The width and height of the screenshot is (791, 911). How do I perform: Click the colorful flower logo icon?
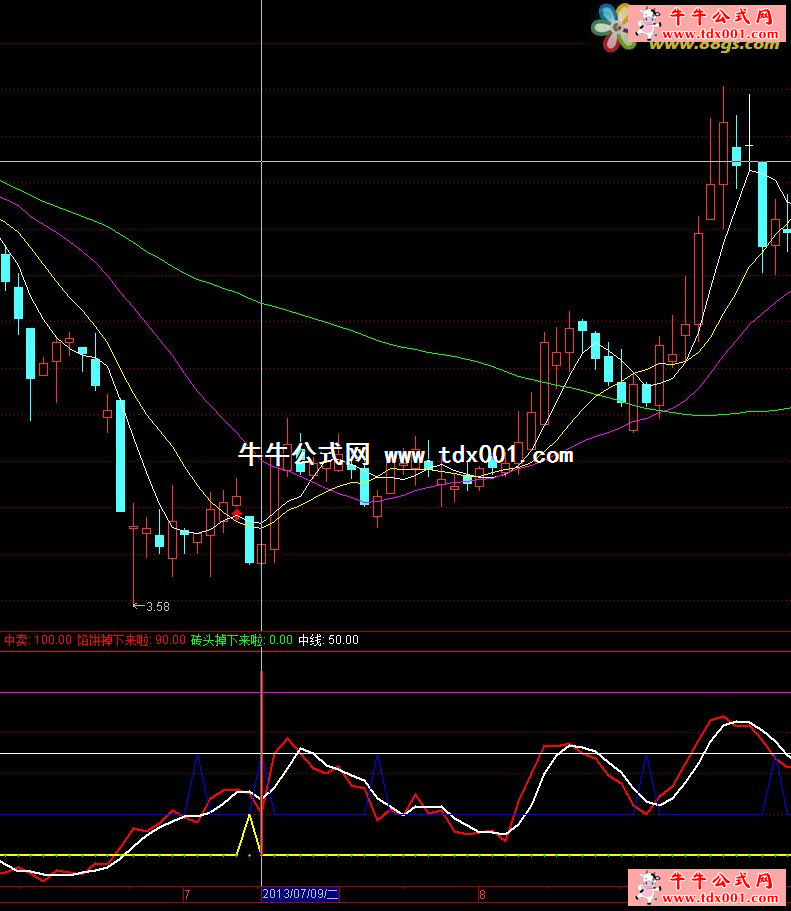coord(614,27)
